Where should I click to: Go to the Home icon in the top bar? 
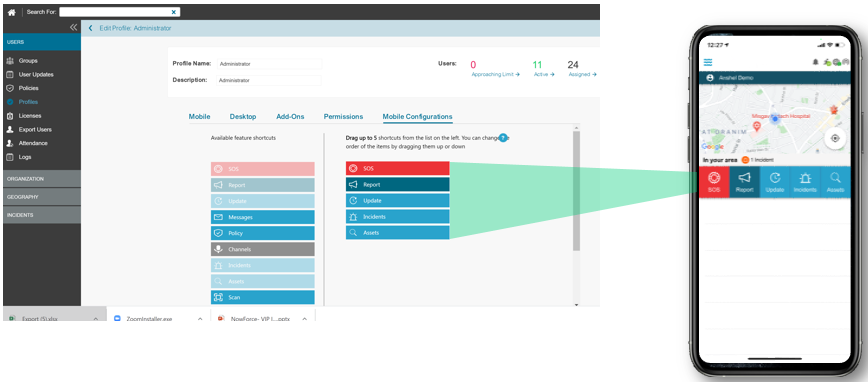(11, 12)
